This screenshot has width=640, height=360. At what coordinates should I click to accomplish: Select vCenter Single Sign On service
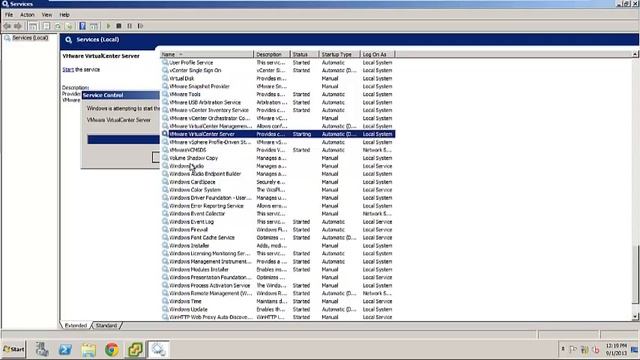pyautogui.click(x=278, y=70)
